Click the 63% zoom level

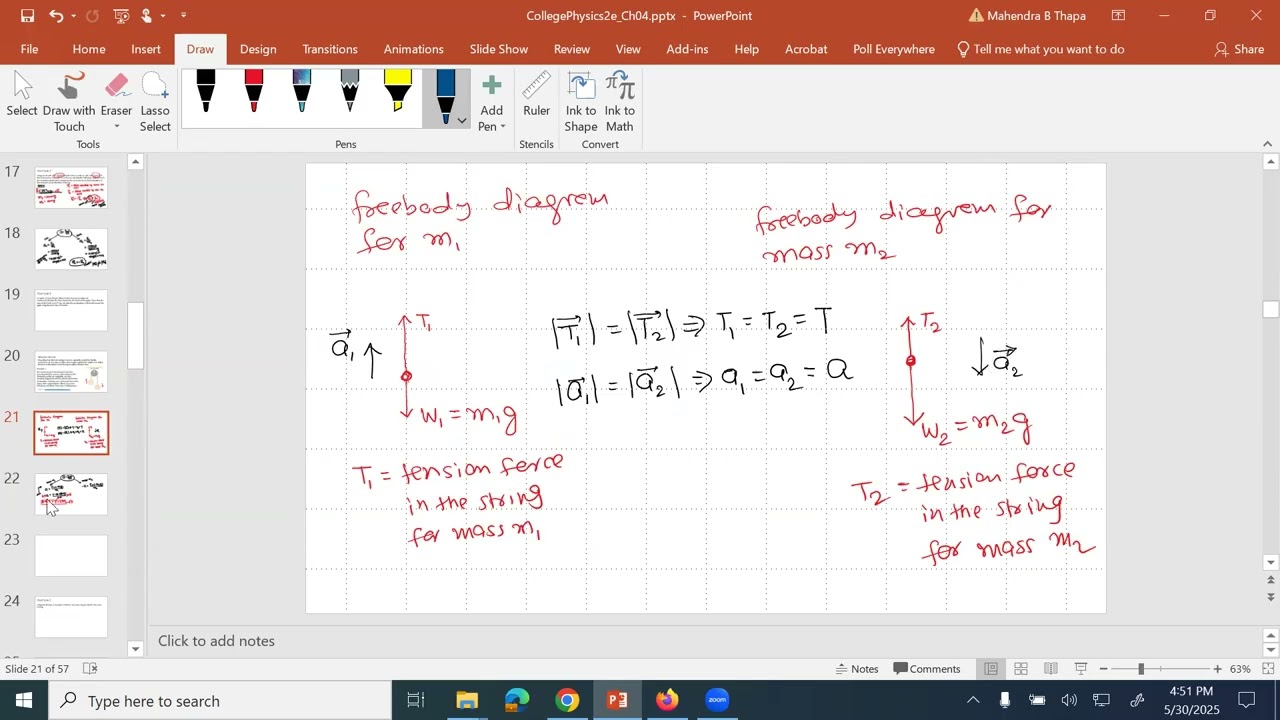(x=1241, y=669)
